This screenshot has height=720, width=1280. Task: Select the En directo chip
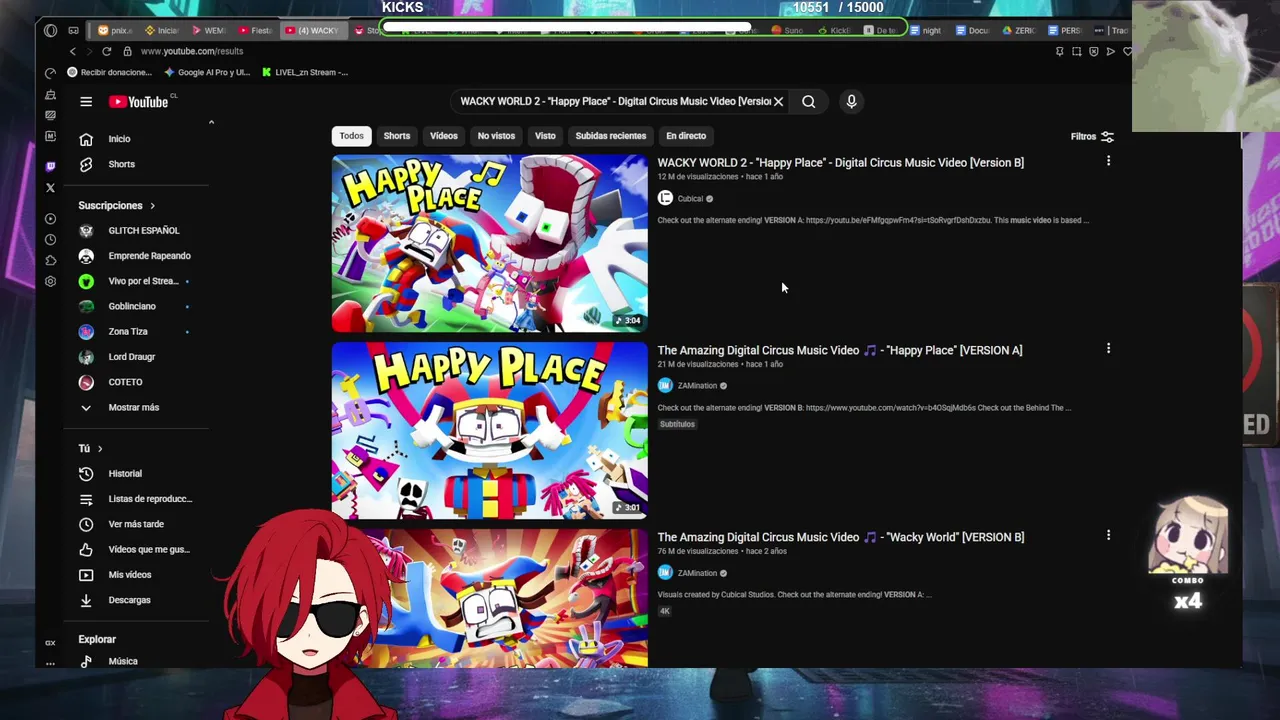[686, 136]
